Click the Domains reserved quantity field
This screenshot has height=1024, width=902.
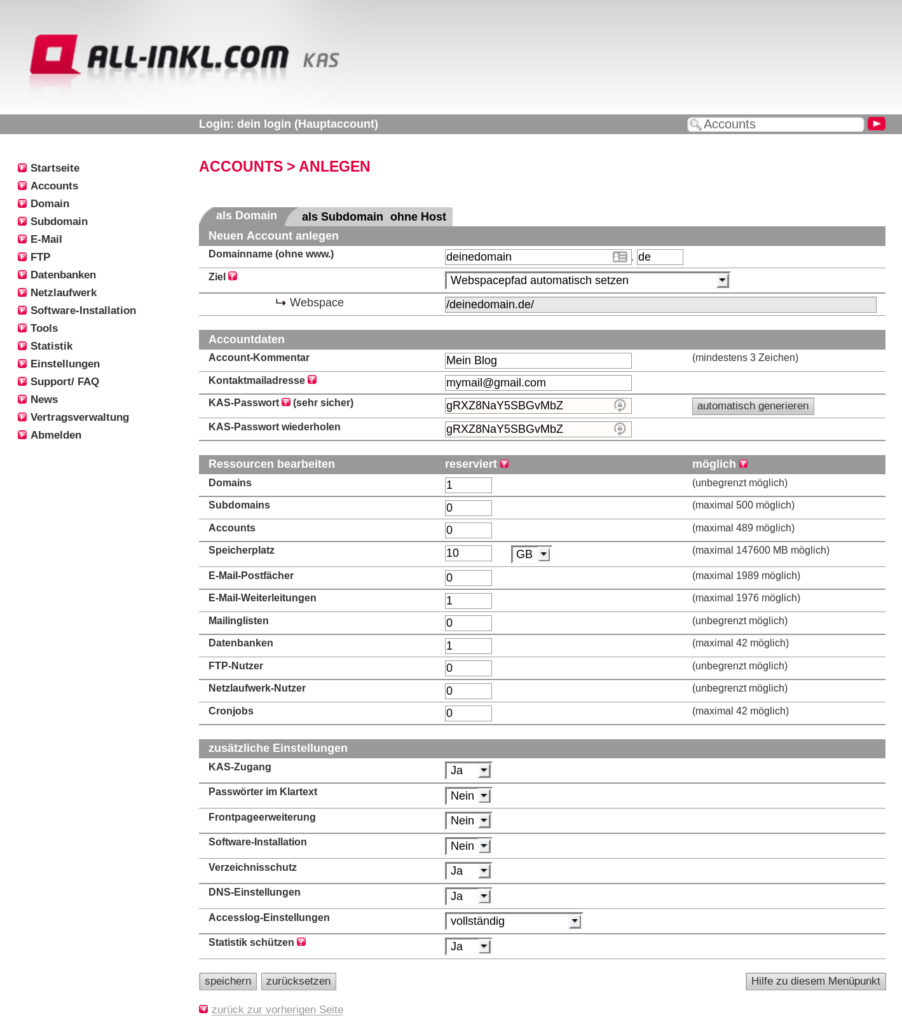pos(468,485)
